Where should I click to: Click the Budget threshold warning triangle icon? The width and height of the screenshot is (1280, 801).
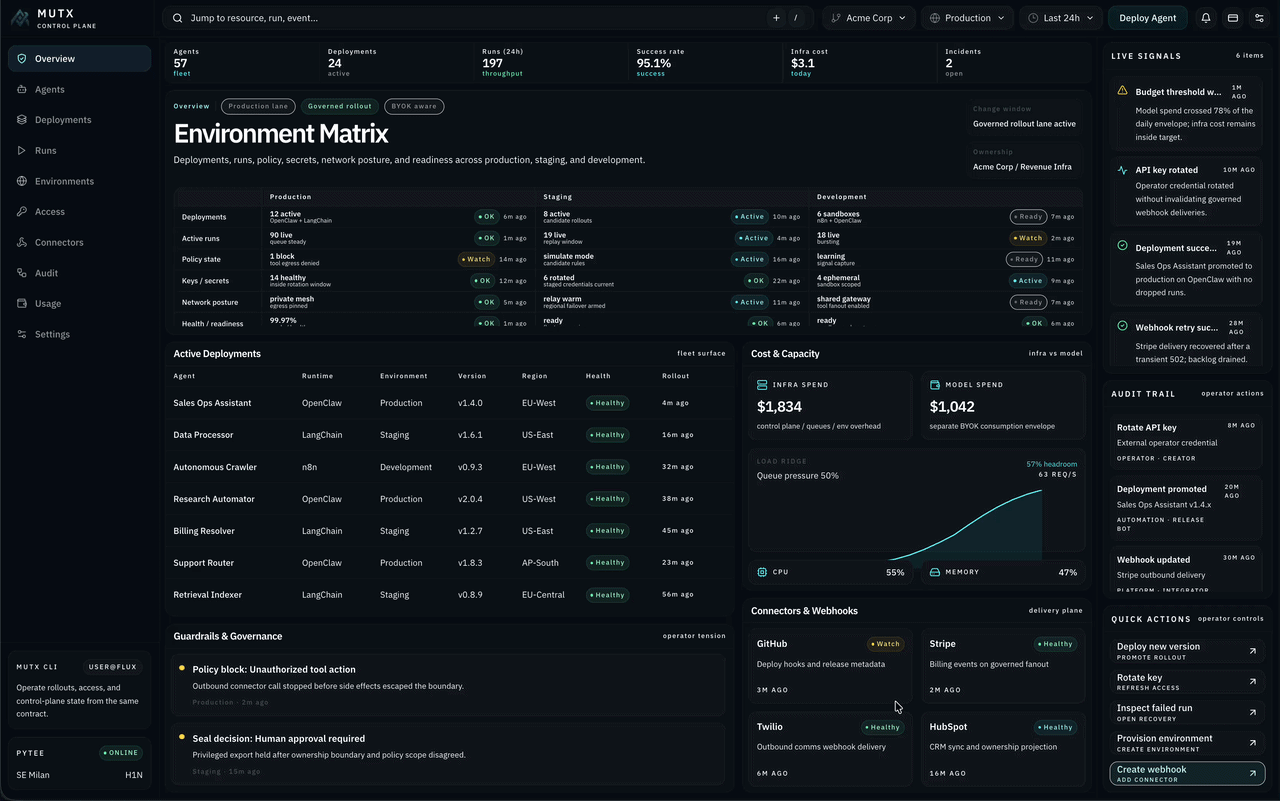[1123, 91]
